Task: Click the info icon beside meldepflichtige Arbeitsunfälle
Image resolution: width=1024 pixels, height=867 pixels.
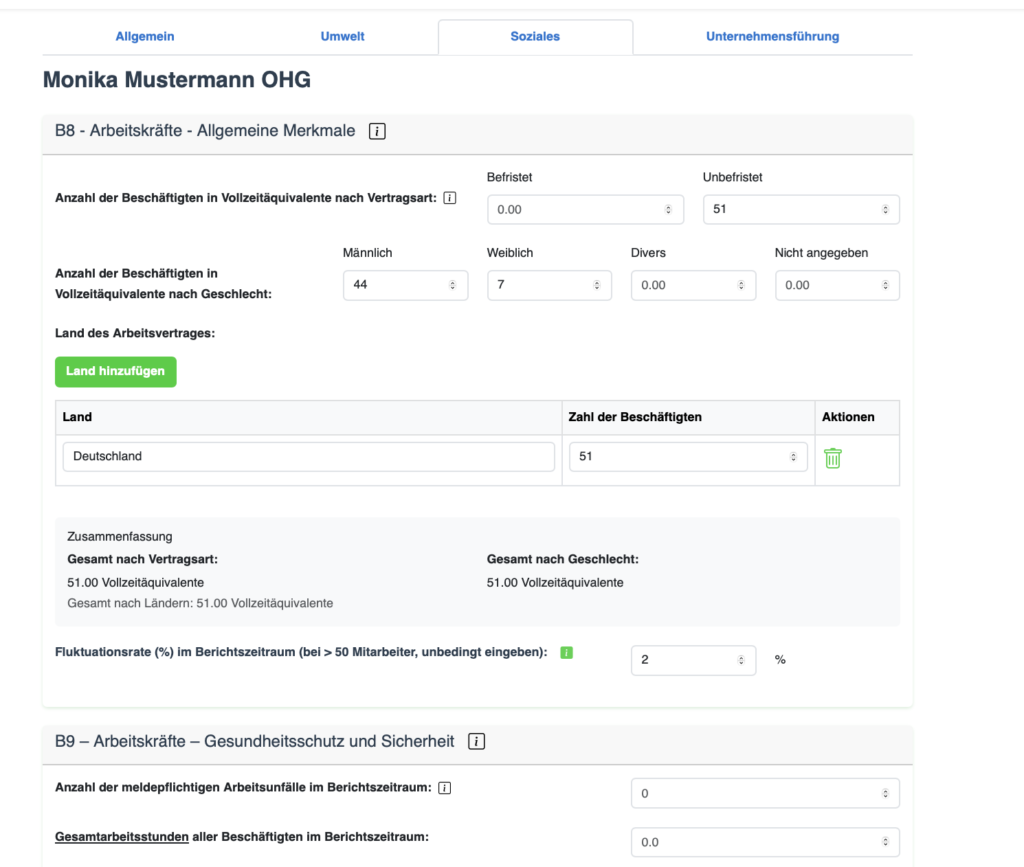Action: tap(443, 787)
